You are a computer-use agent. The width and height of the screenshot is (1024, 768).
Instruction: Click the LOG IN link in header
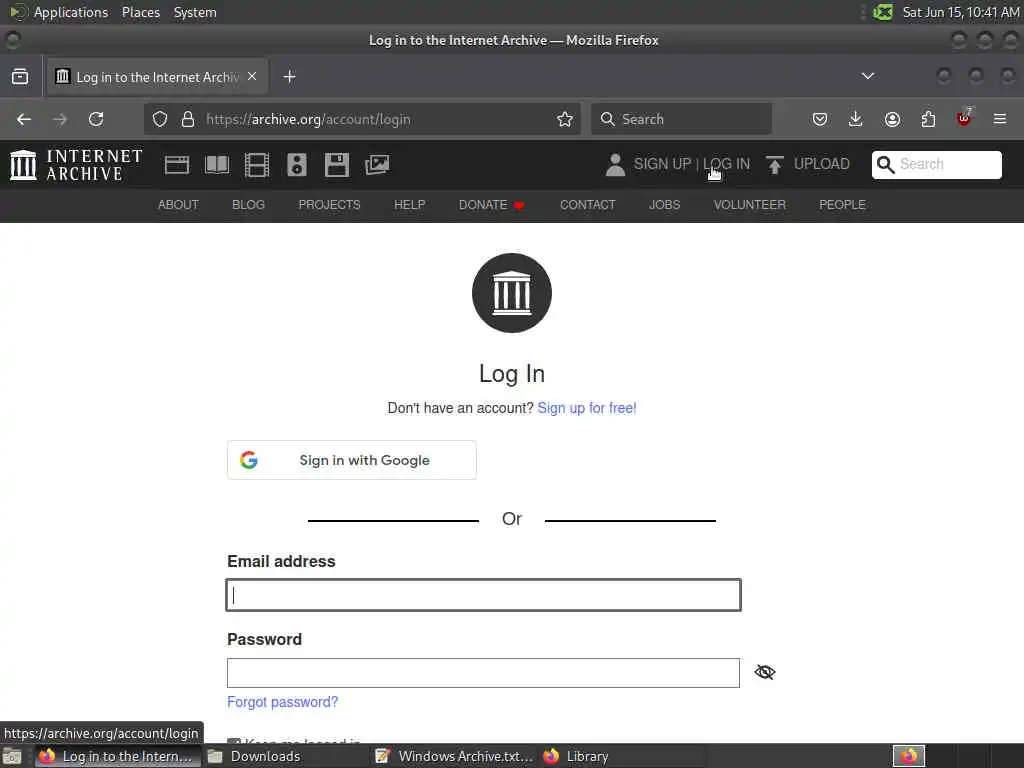(726, 164)
